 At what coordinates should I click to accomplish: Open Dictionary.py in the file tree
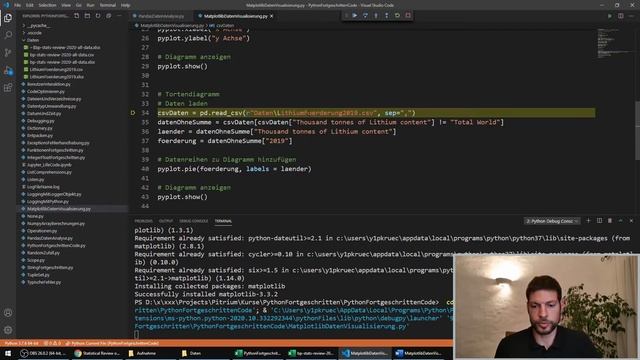(x=40, y=128)
